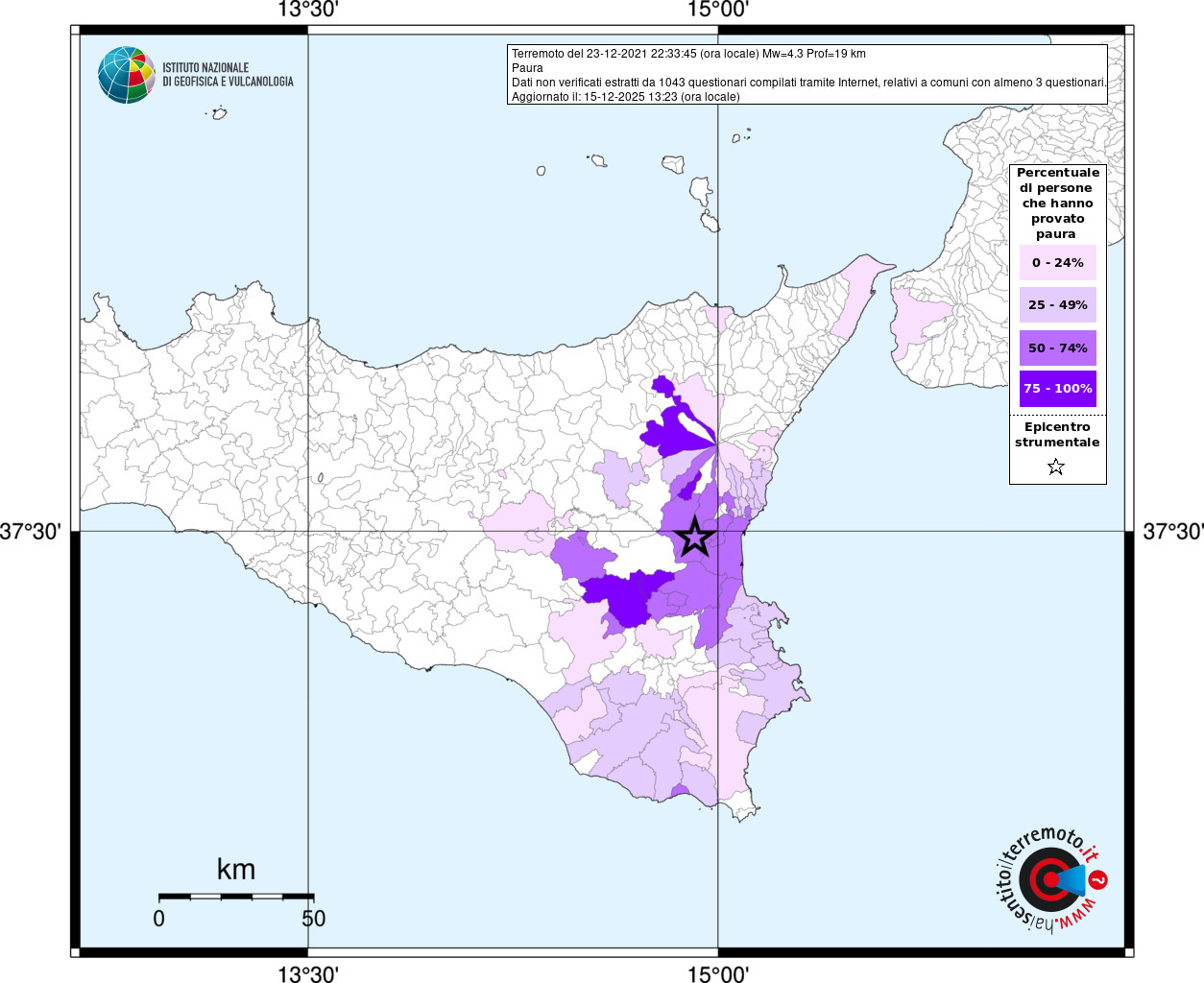The height and width of the screenshot is (983, 1204).
Task: Click the 'Terremoto del 23-12-2021' header line
Action: pyautogui.click(x=688, y=54)
